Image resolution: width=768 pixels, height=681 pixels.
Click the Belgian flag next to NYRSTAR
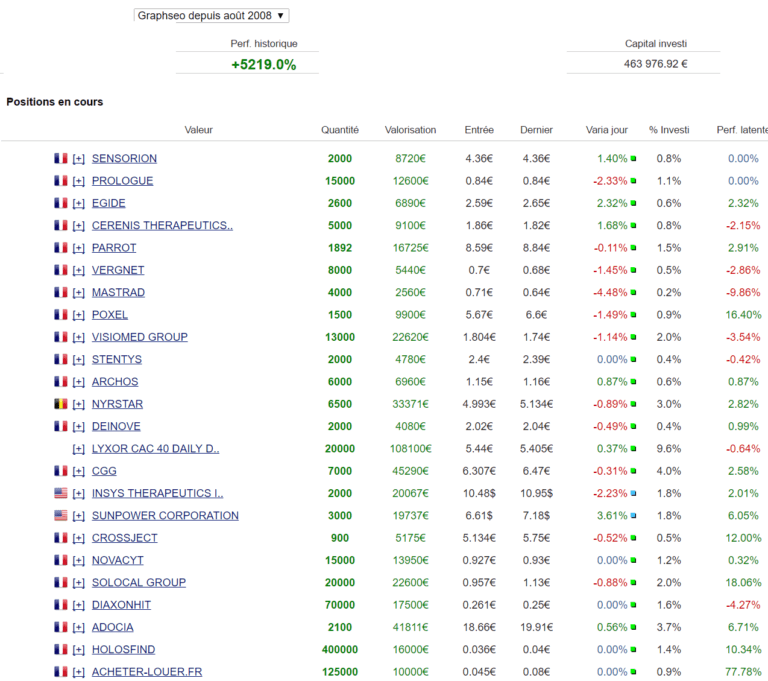click(x=61, y=404)
